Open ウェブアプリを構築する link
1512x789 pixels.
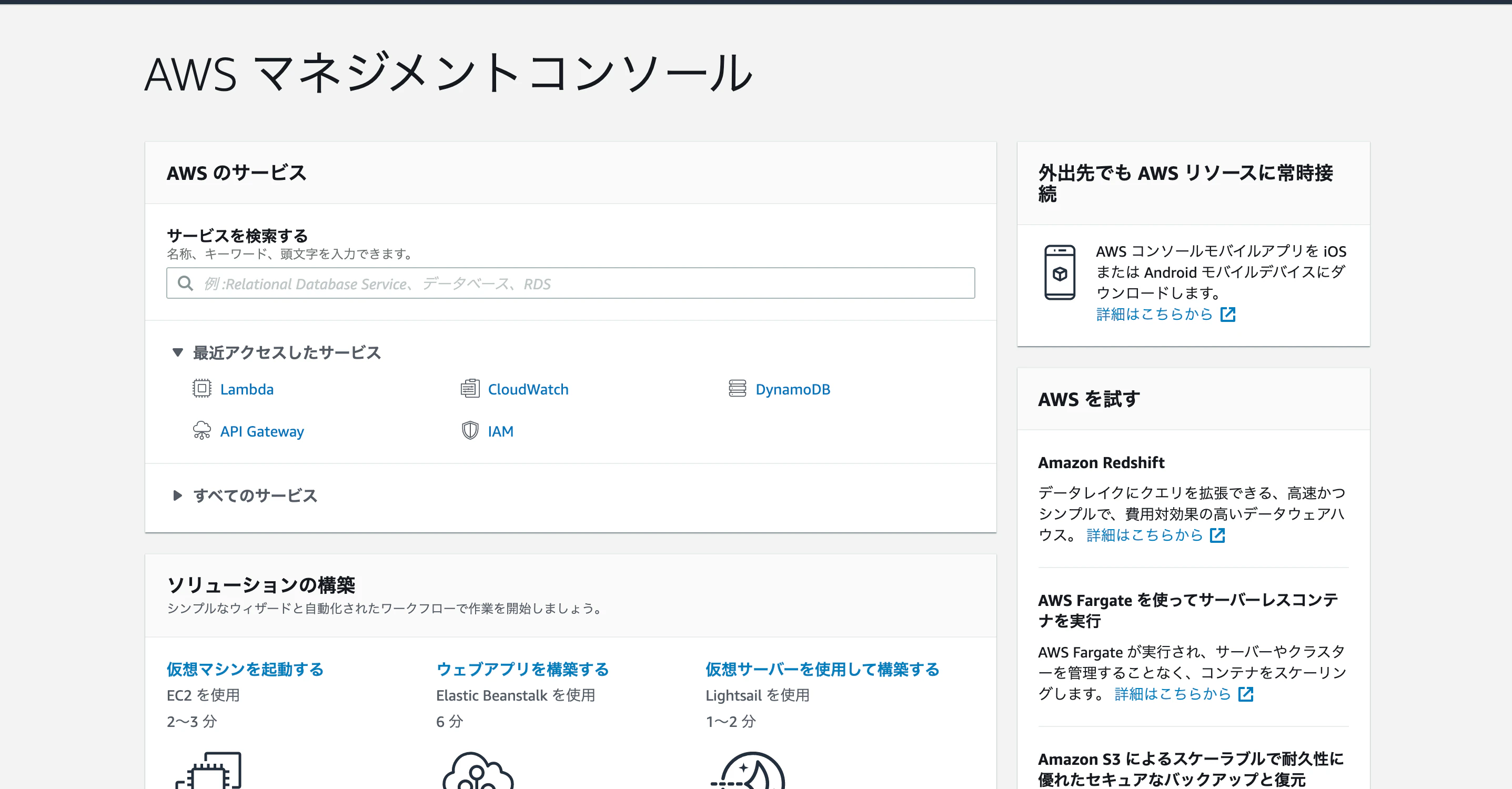522,669
